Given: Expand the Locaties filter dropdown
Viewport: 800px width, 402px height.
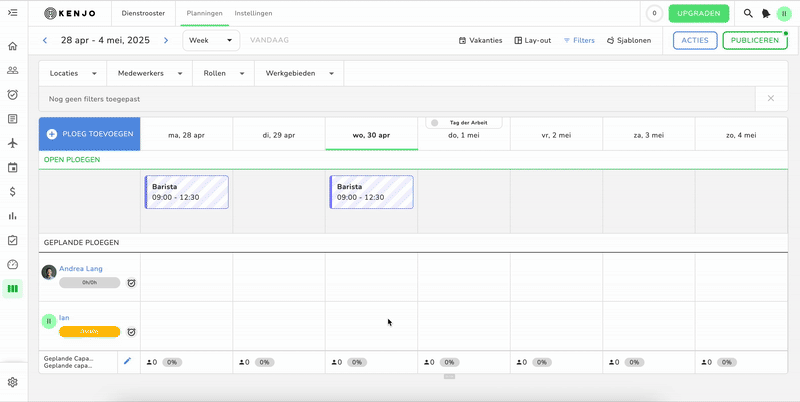Looking at the screenshot, I should pyautogui.click(x=73, y=73).
